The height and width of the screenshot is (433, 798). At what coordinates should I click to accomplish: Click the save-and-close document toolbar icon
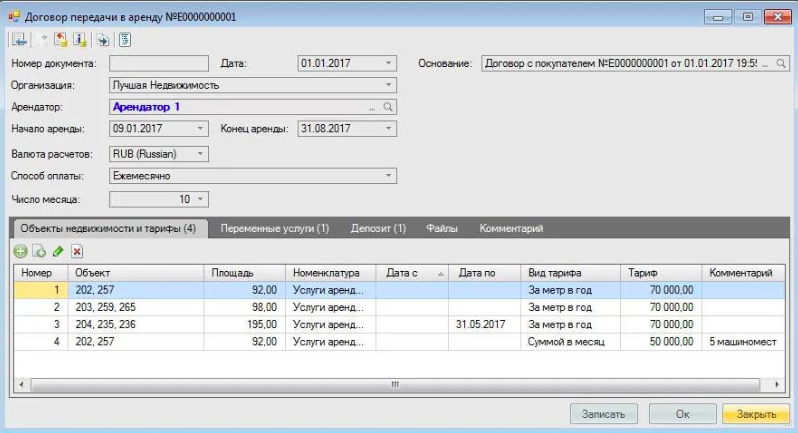[19, 40]
